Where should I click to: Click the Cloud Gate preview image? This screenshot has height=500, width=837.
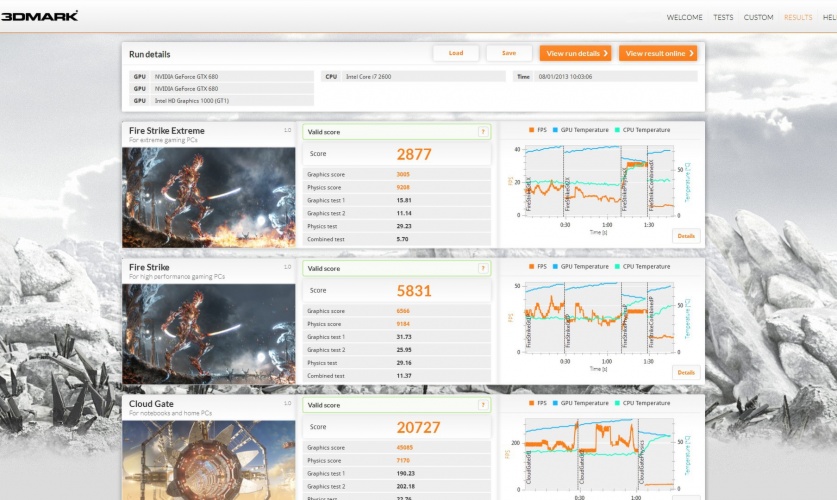[209, 460]
